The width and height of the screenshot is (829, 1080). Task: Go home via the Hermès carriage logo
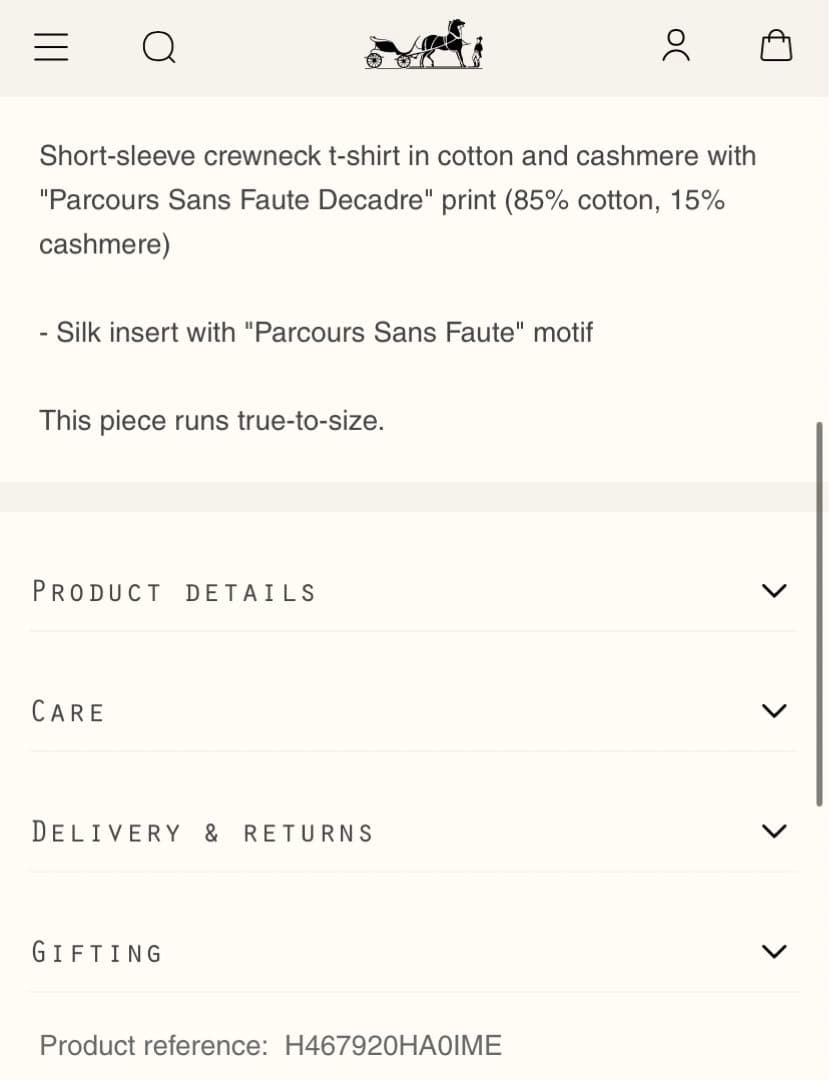(424, 45)
